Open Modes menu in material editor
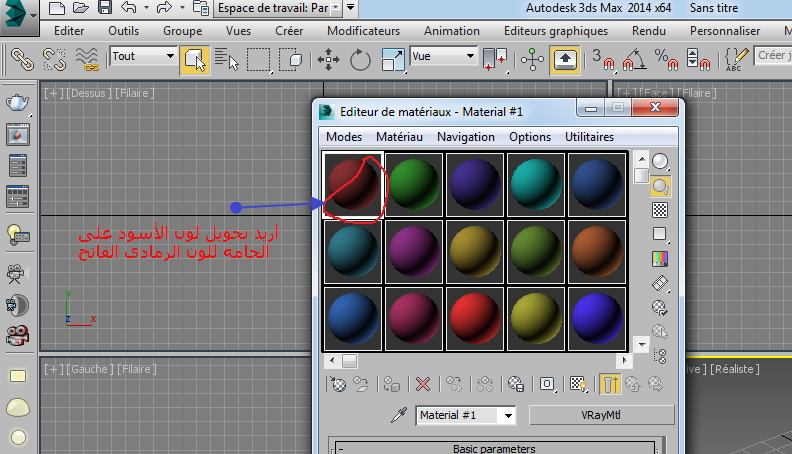This screenshot has height=454, width=792. 344,137
